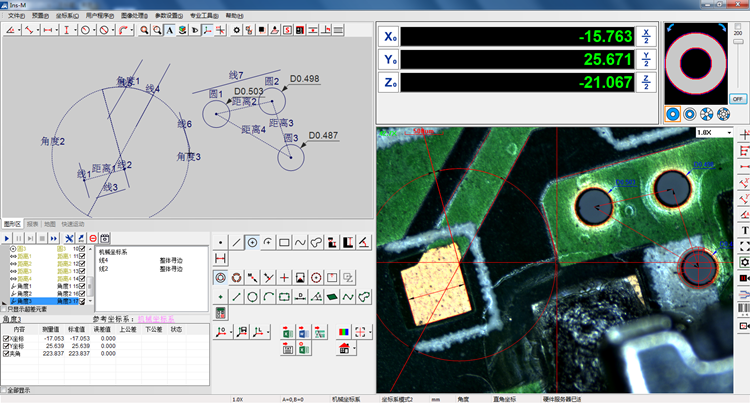Click the red delete element icon
Screen dimensions: 750x403
tap(92, 238)
